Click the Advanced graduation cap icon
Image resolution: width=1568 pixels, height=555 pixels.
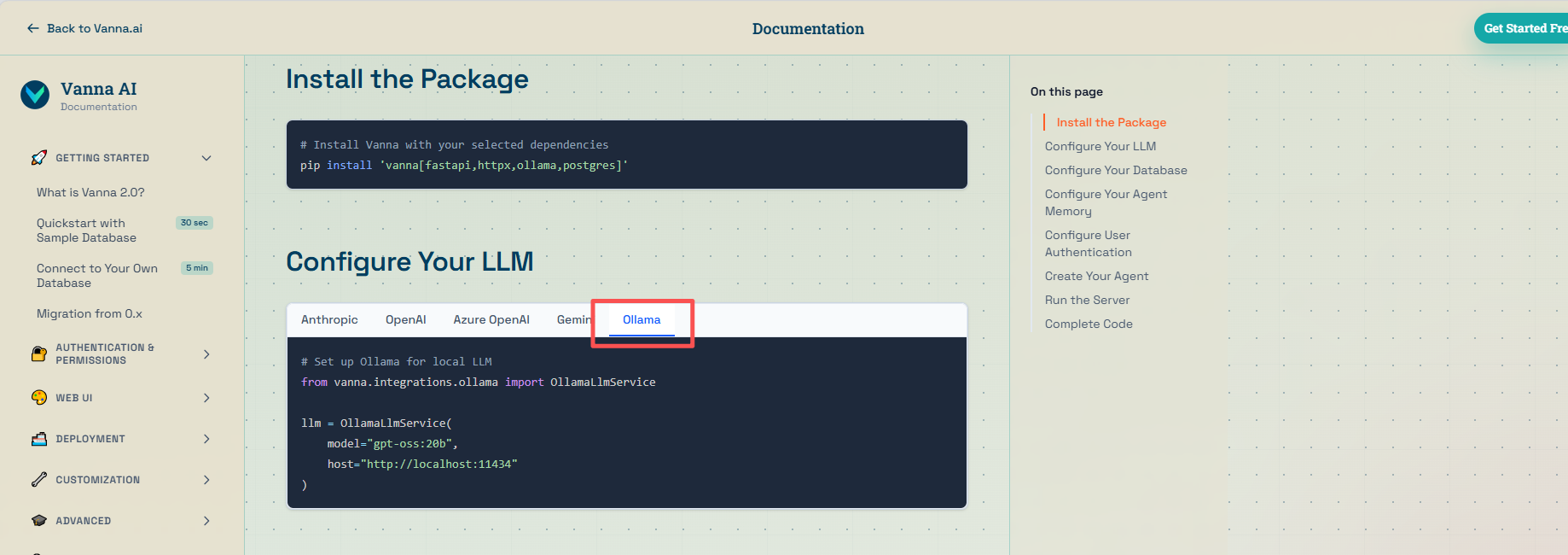[x=39, y=521]
